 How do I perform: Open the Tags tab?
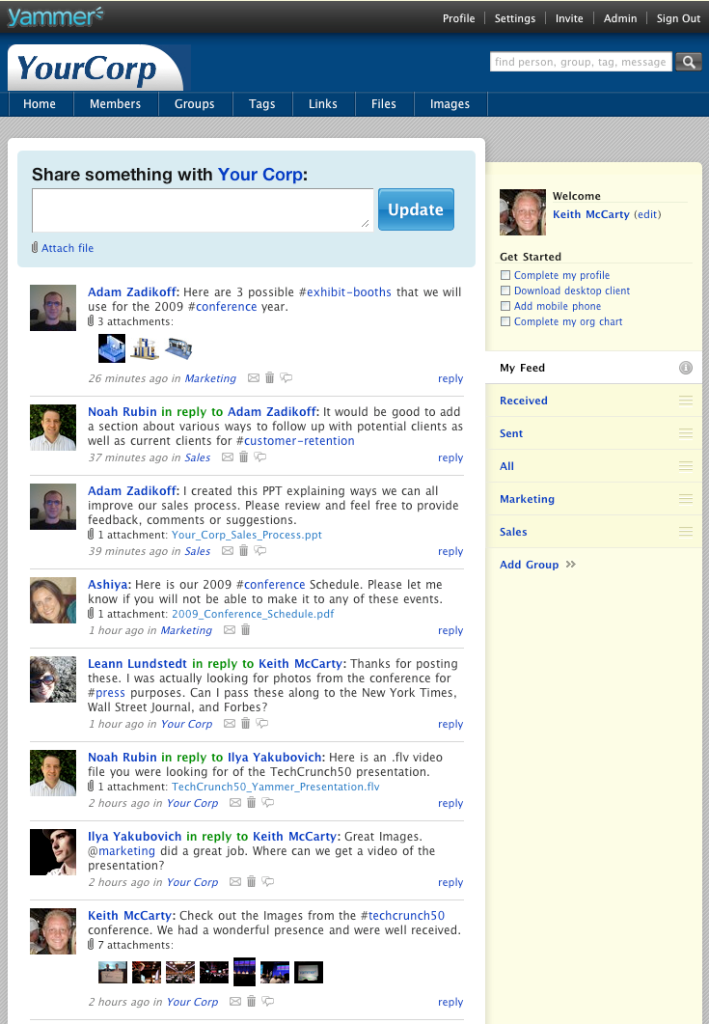[x=262, y=104]
